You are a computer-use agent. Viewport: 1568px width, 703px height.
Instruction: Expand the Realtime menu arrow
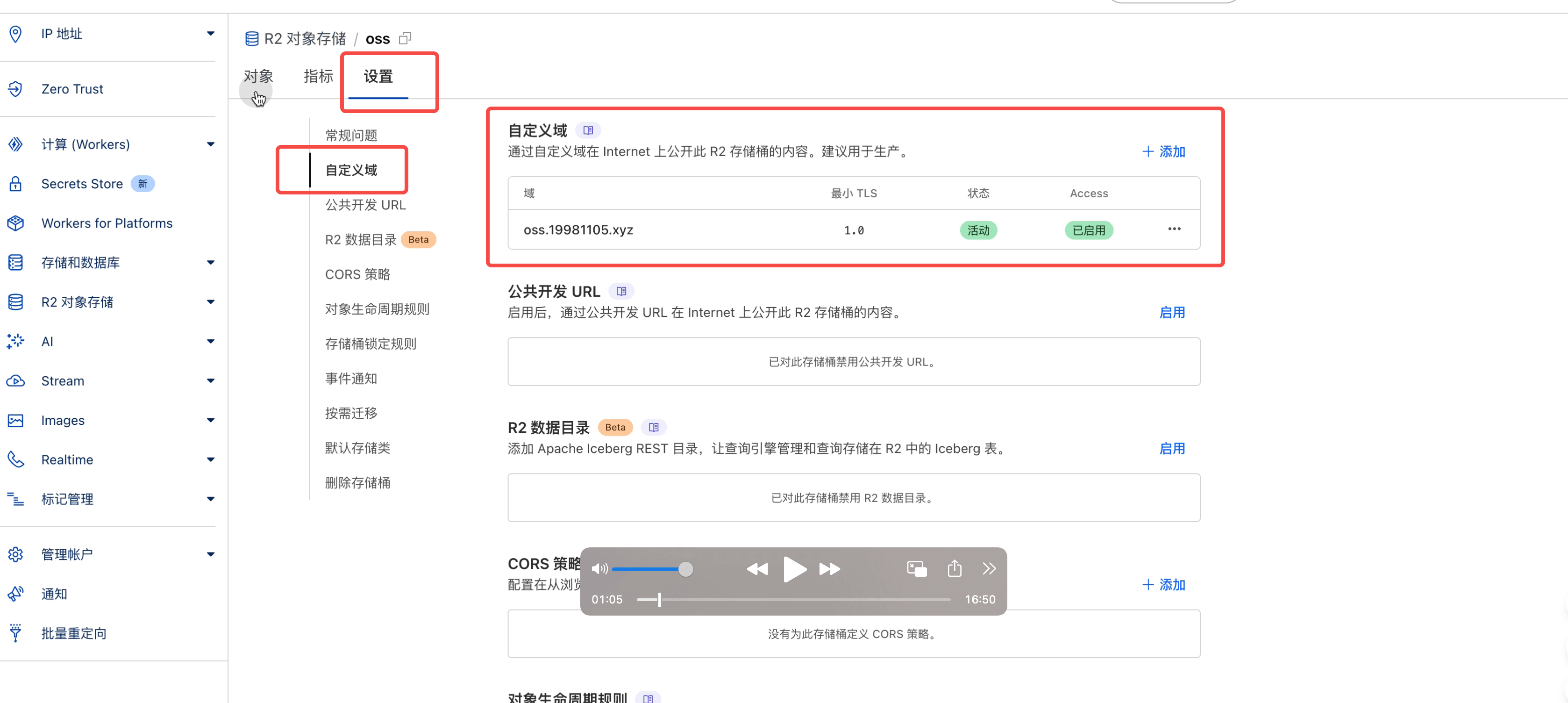[211, 459]
